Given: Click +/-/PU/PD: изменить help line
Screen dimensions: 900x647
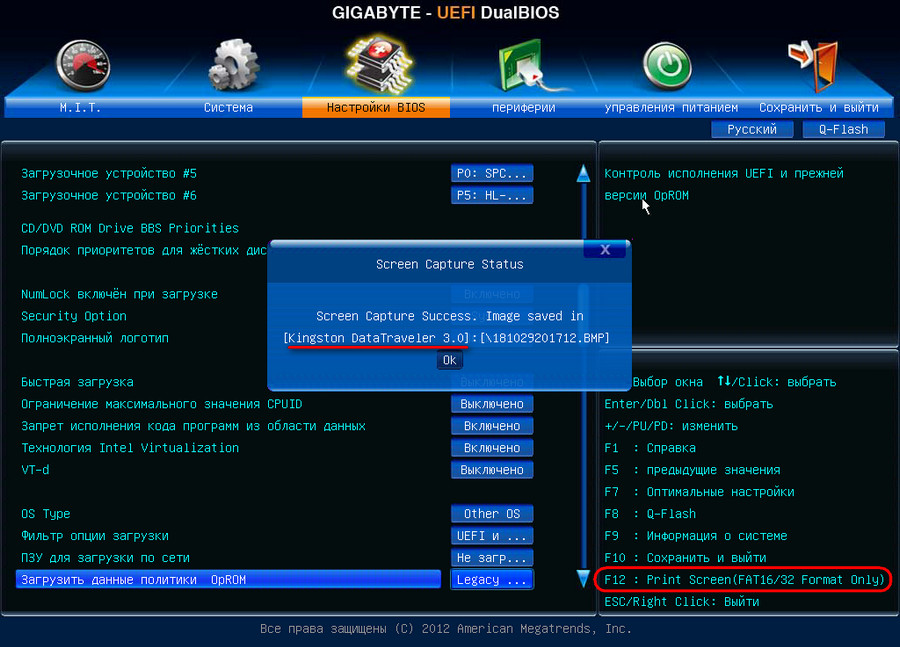Looking at the screenshot, I should click(x=671, y=426).
